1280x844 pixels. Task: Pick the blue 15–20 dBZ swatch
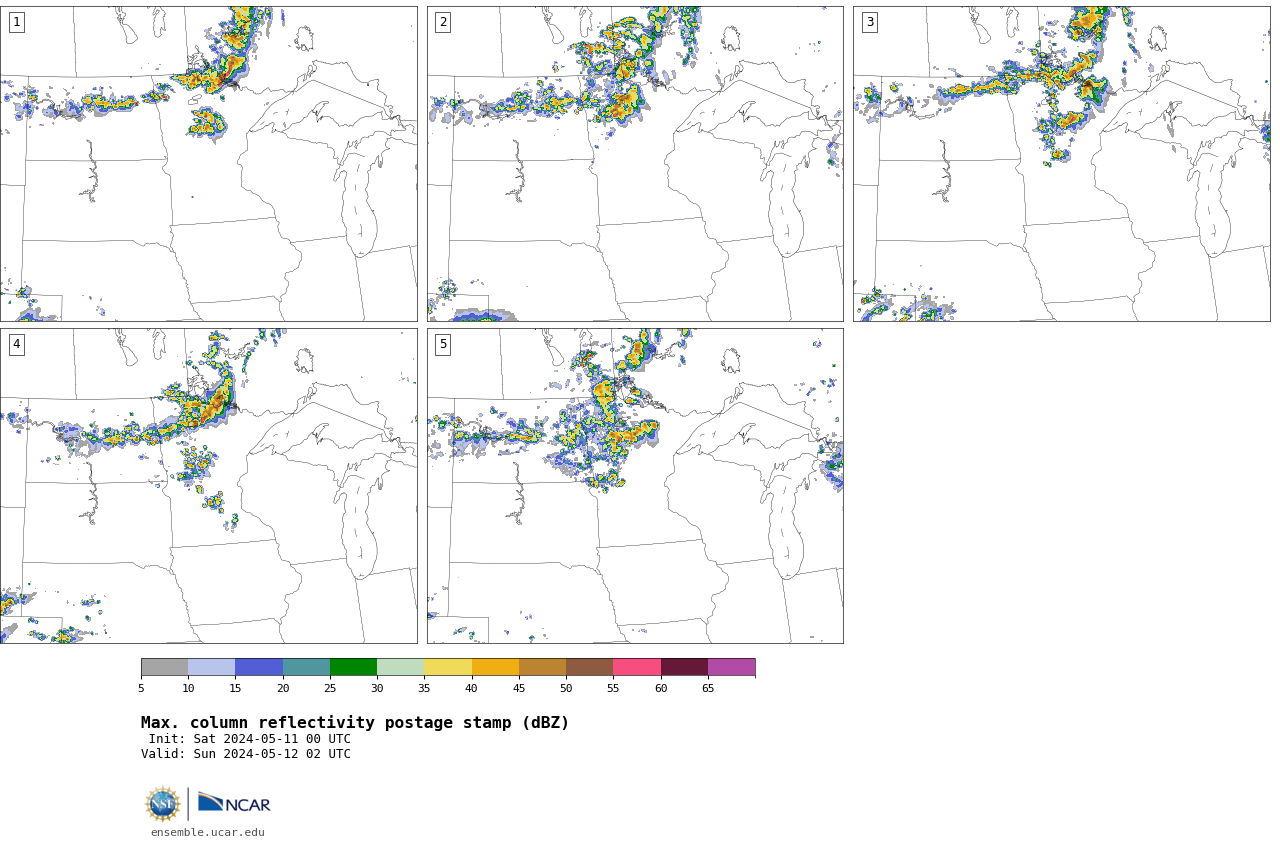coord(259,667)
